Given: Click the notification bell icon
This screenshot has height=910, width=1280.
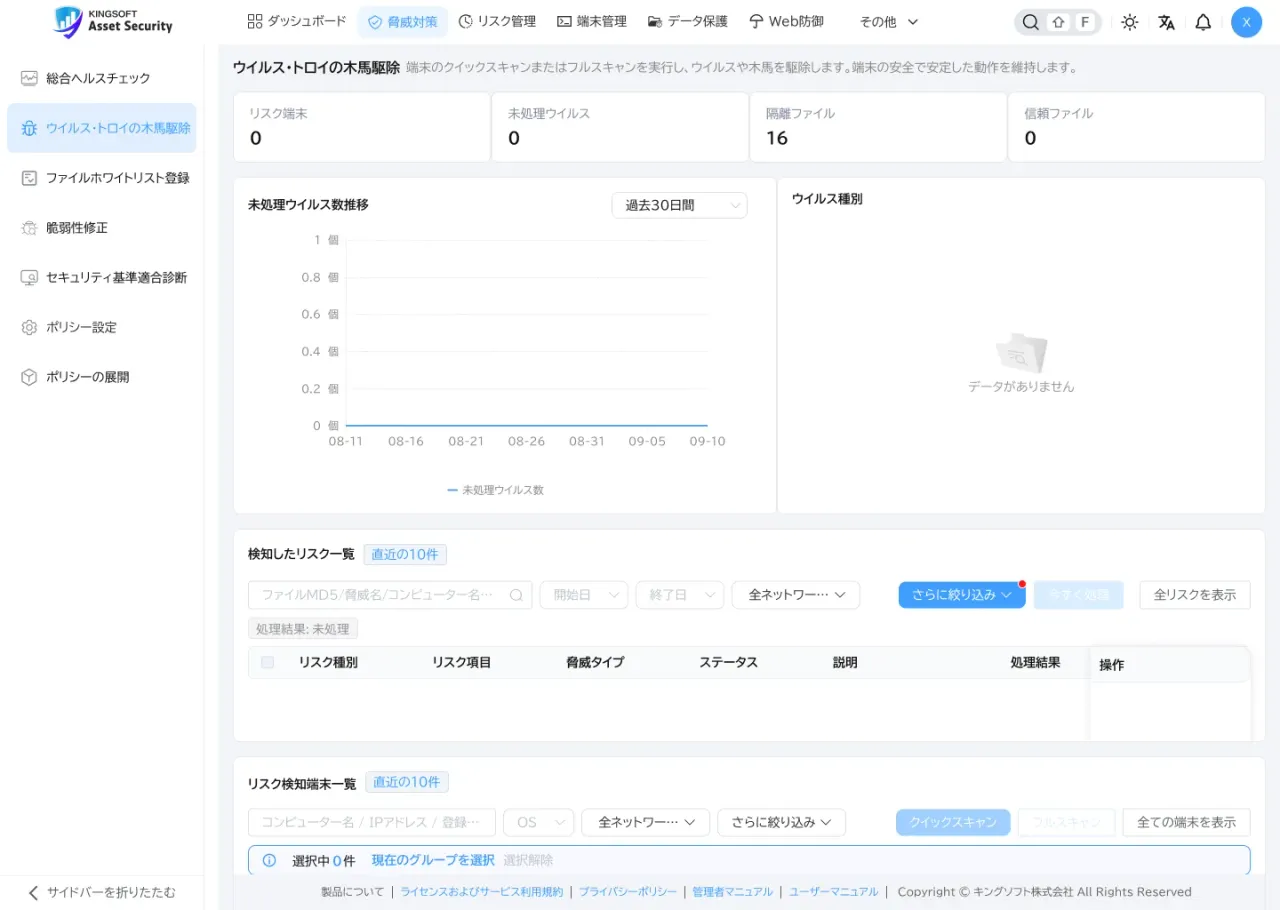Looking at the screenshot, I should [x=1203, y=22].
